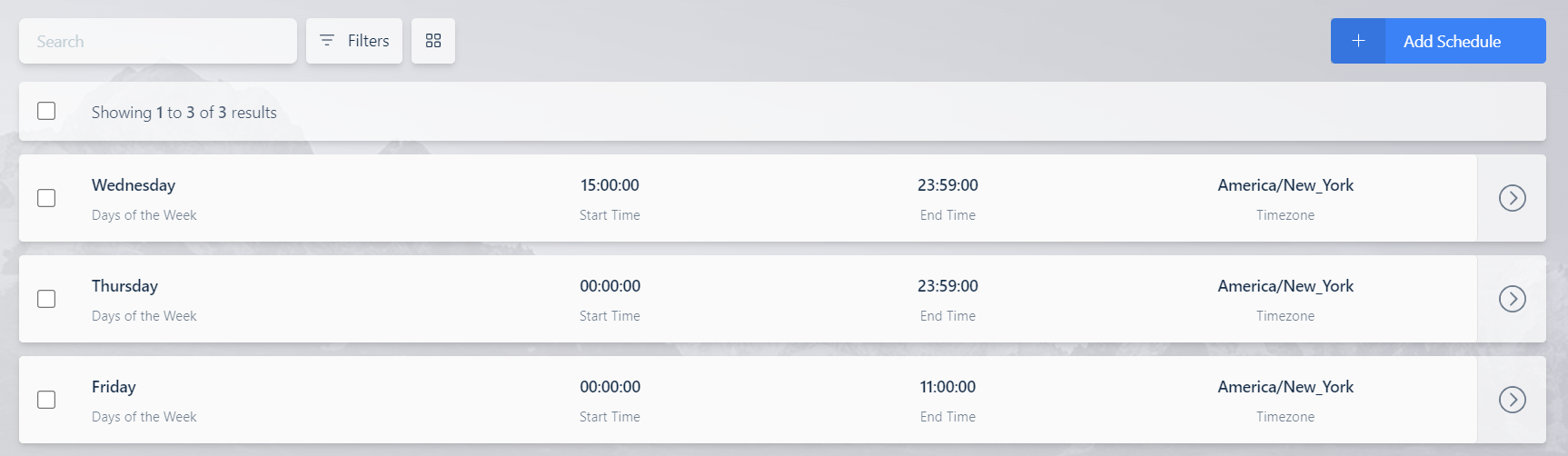Open the Thursday schedule arrow icon
The height and width of the screenshot is (456, 1568).
coord(1512,299)
